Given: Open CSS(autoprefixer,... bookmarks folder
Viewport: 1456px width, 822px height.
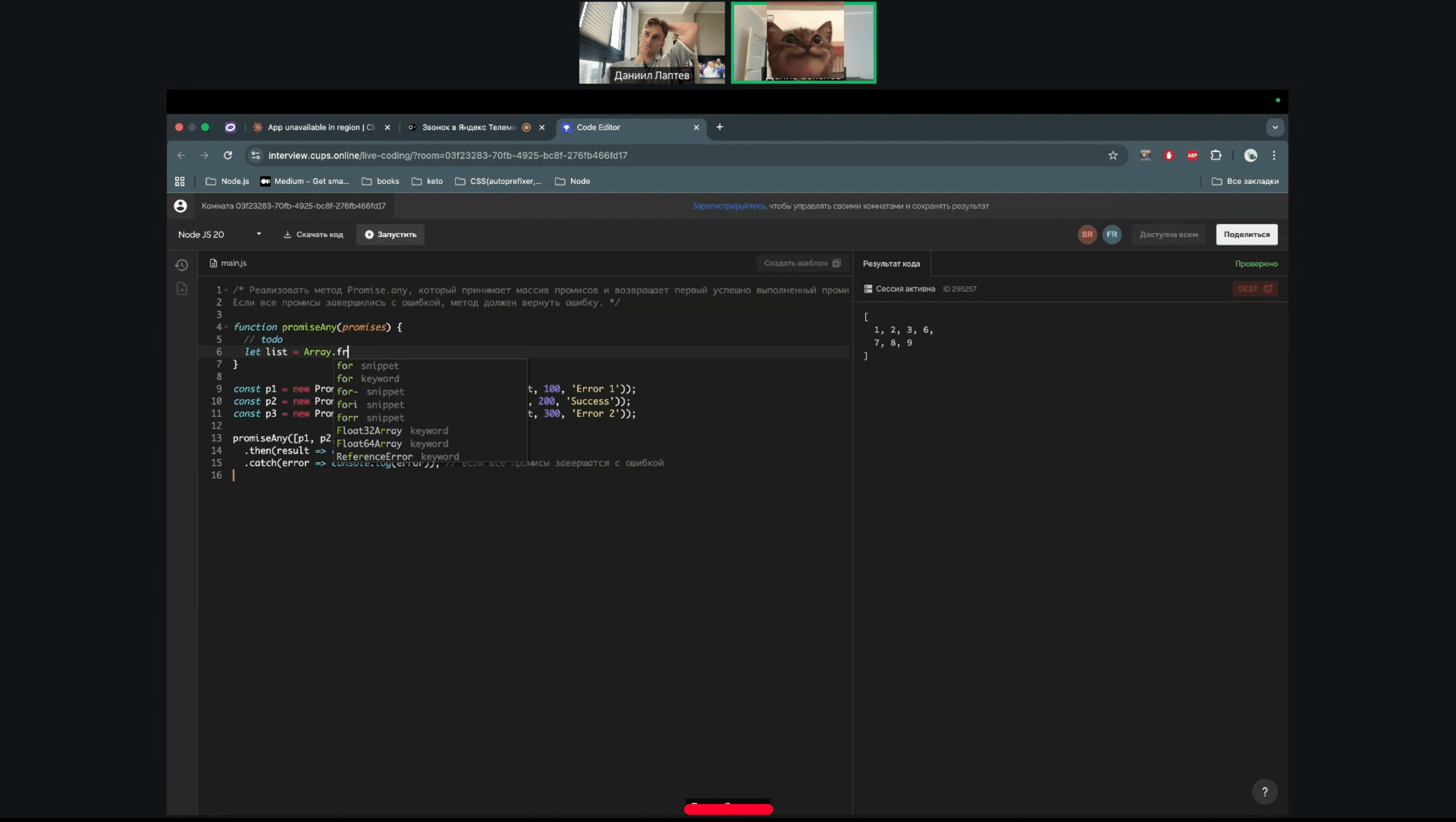Looking at the screenshot, I should click(499, 181).
